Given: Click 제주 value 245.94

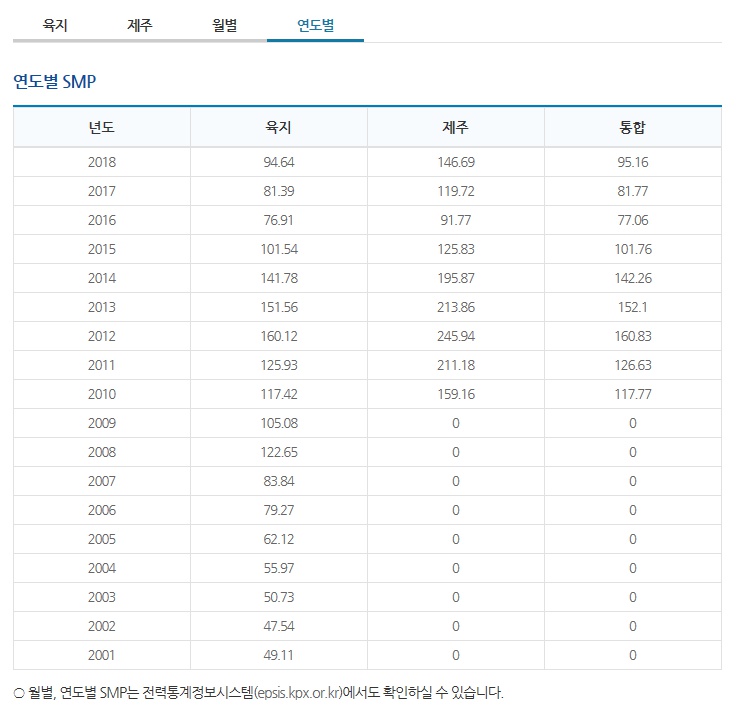Looking at the screenshot, I should point(456,336).
